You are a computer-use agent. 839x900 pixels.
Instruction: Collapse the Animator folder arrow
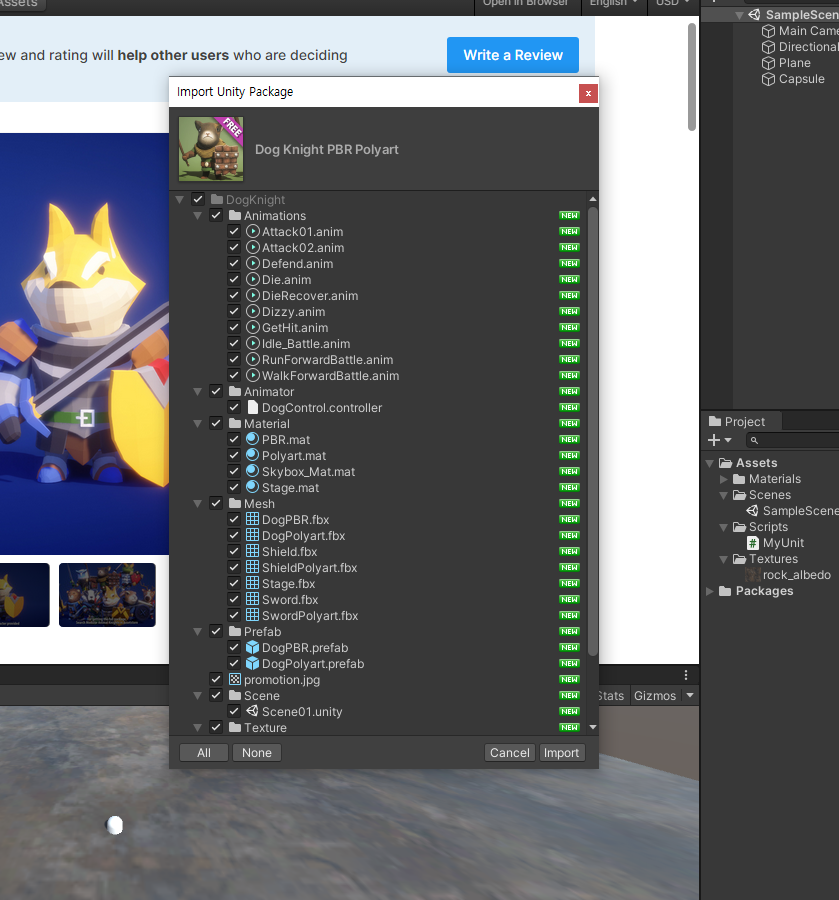pyautogui.click(x=197, y=392)
